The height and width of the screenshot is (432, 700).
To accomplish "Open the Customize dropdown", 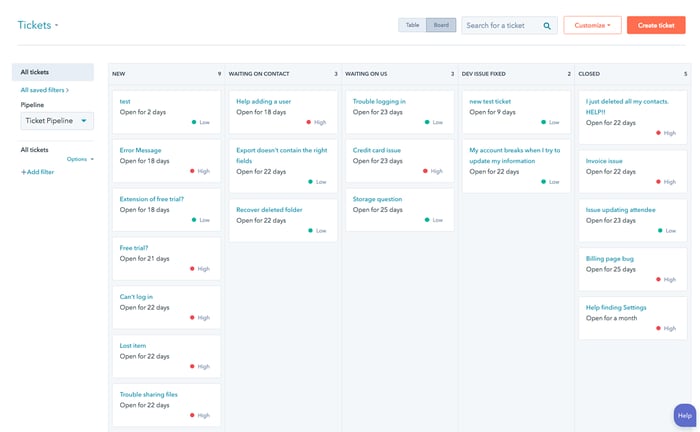I will 592,25.
